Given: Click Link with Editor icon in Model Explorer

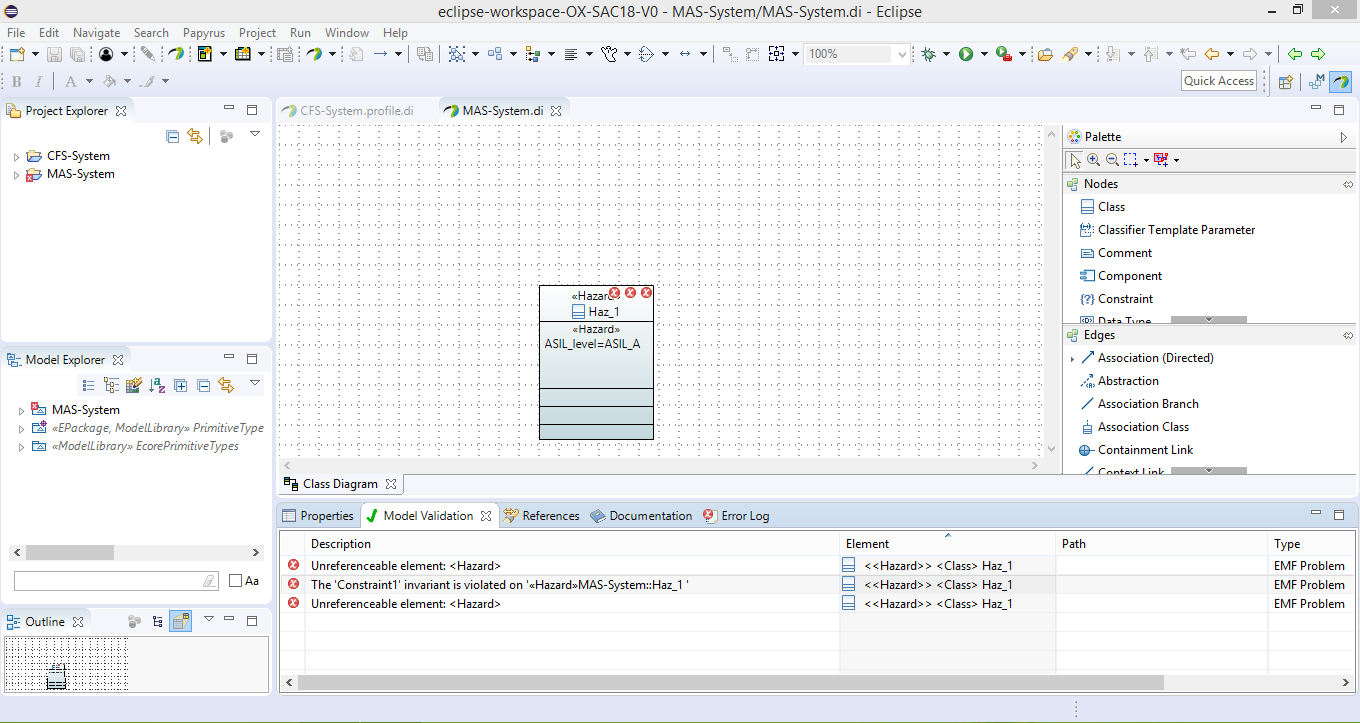Looking at the screenshot, I should point(226,385).
